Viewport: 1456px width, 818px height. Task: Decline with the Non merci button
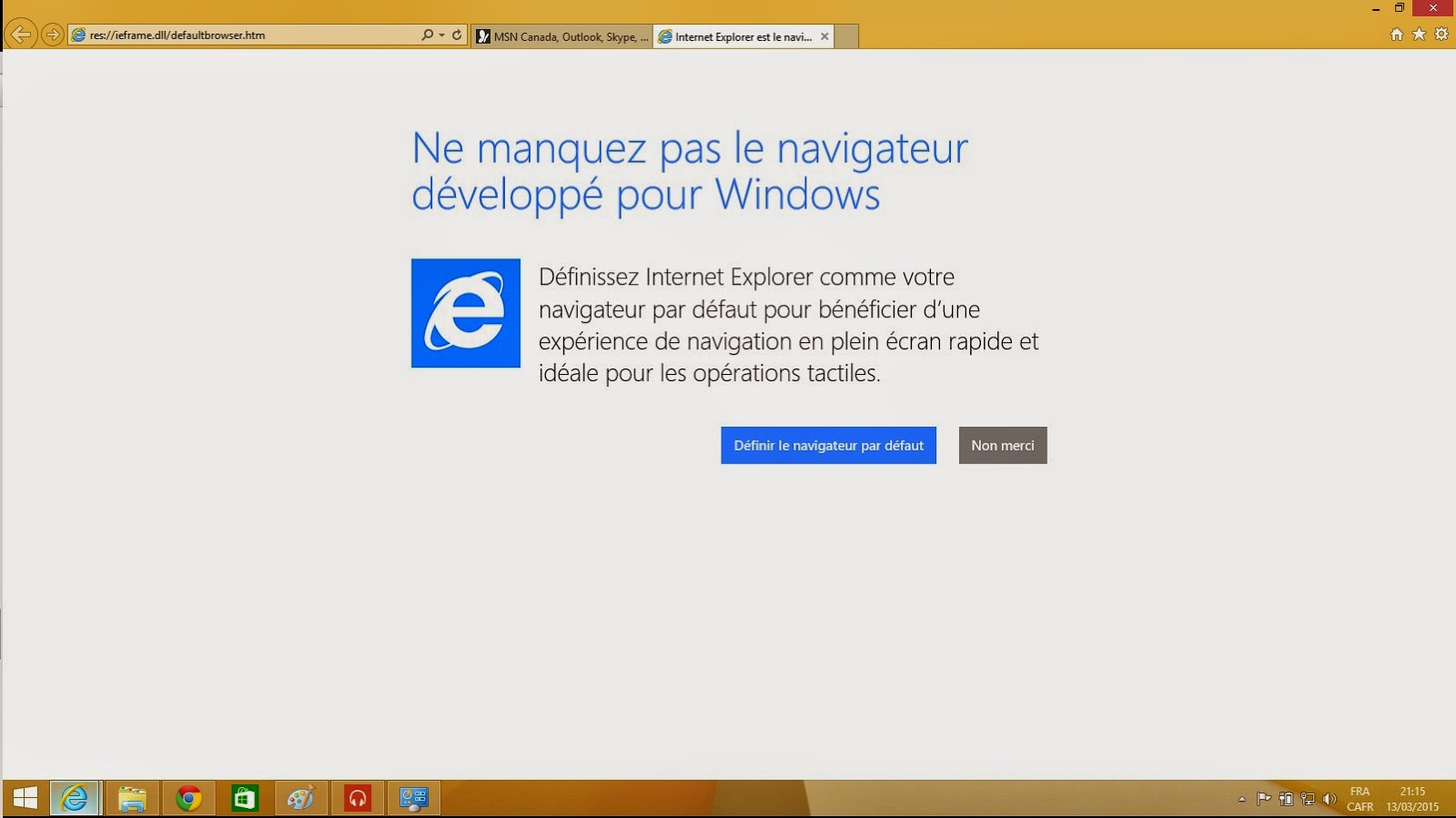pos(1003,445)
